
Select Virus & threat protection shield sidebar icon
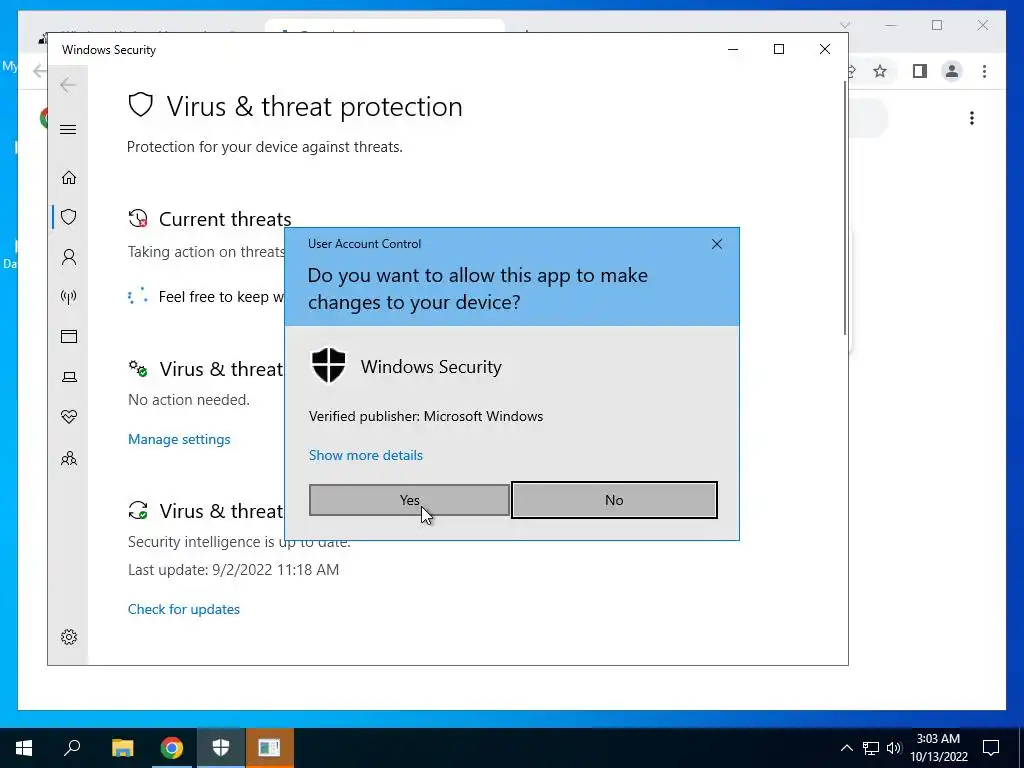click(x=69, y=217)
